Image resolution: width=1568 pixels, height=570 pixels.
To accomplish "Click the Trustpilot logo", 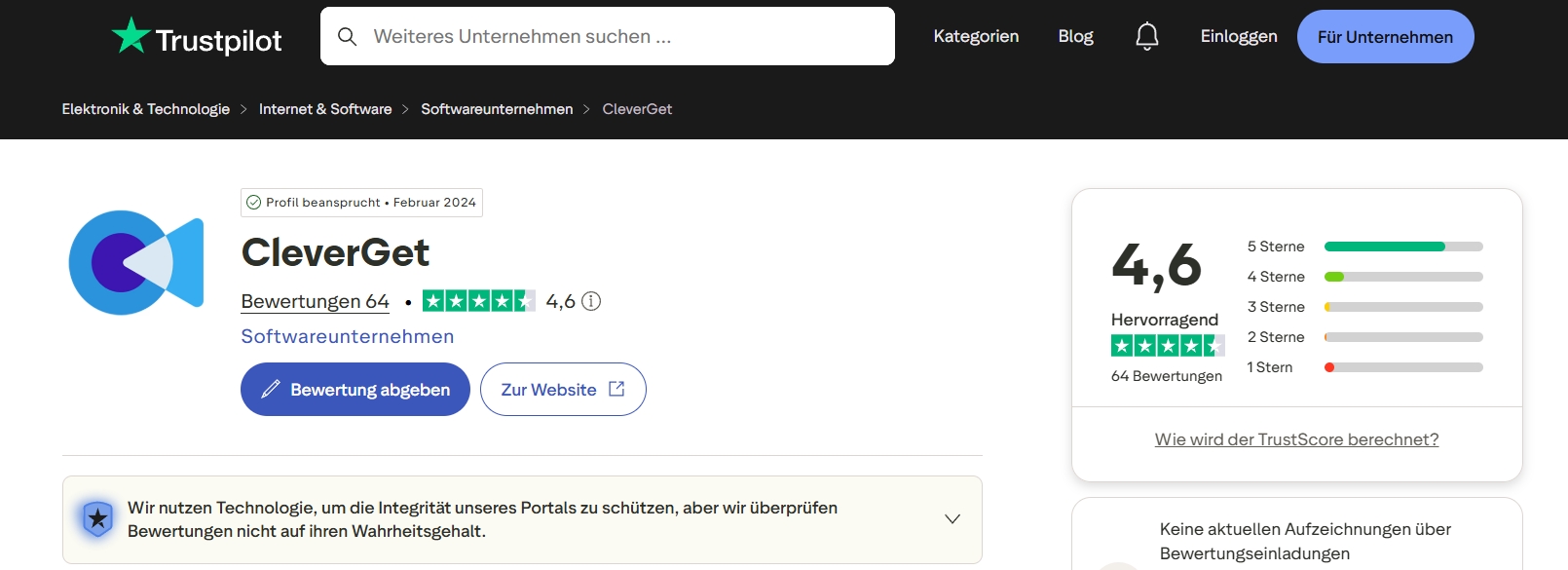I will [x=197, y=37].
